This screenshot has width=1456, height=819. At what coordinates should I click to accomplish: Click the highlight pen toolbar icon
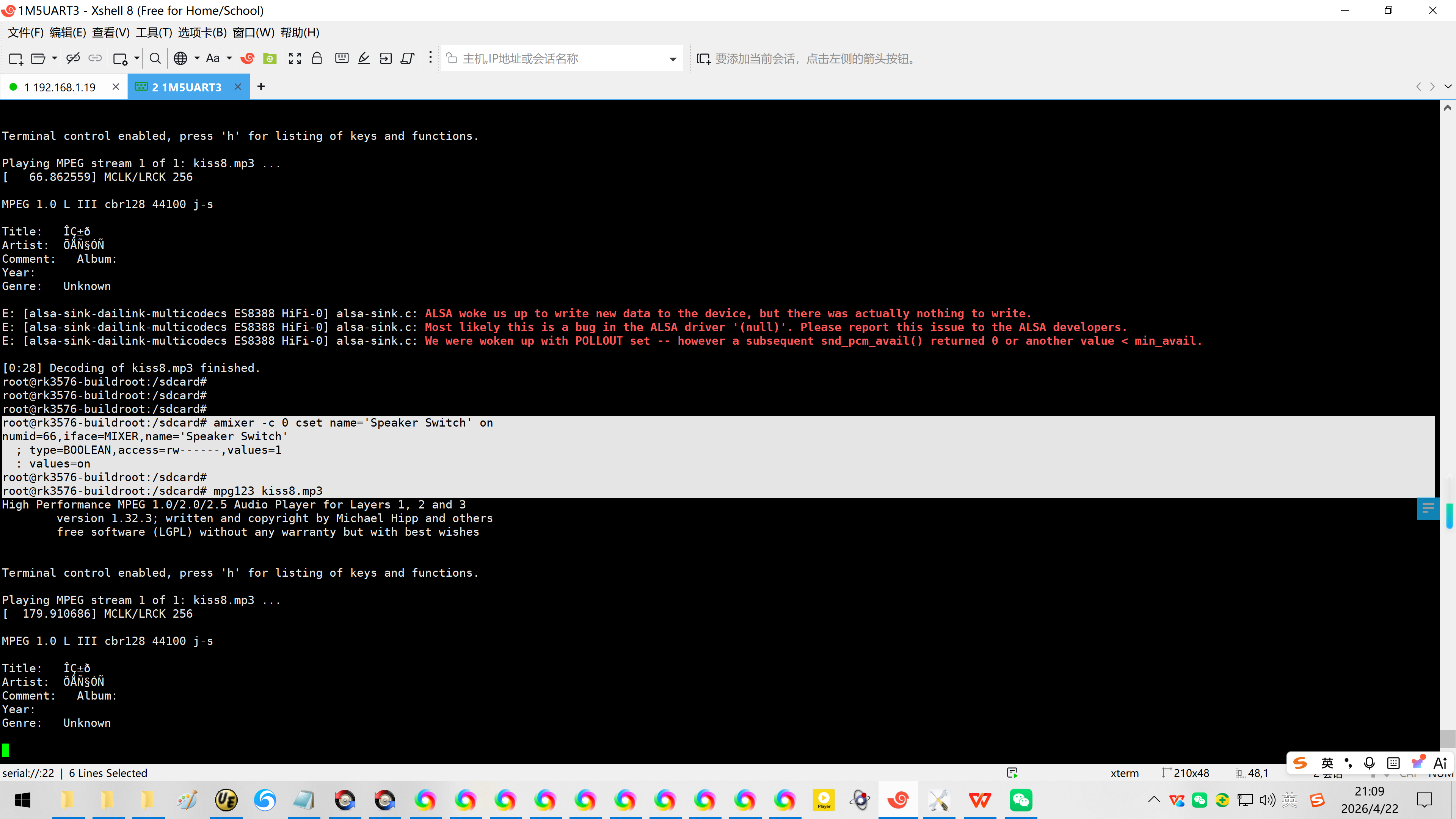click(364, 58)
